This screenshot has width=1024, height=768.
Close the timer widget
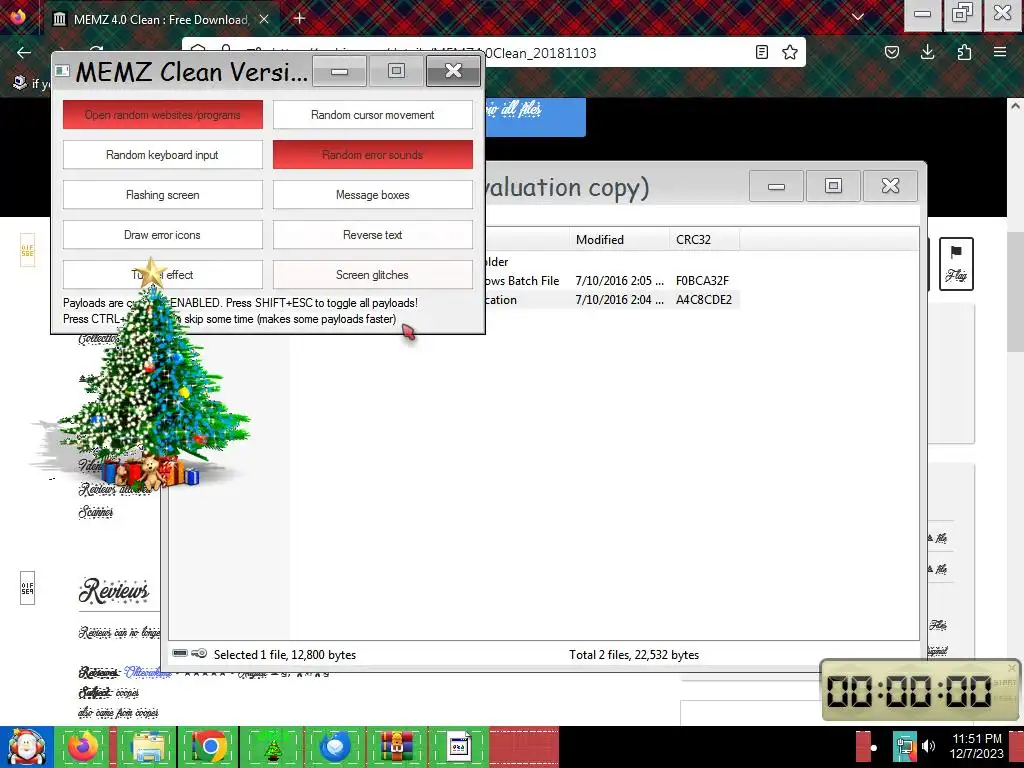1012,668
